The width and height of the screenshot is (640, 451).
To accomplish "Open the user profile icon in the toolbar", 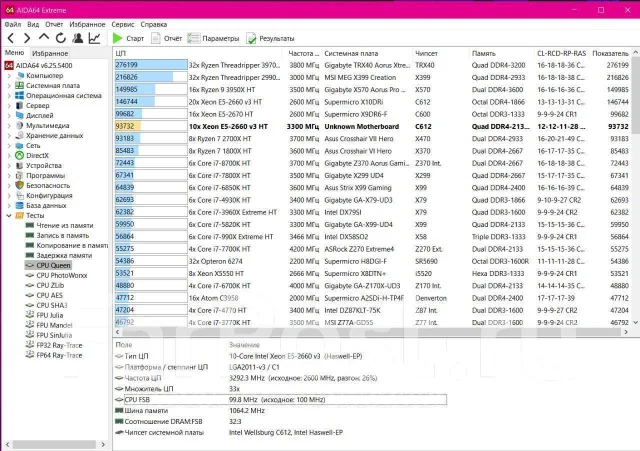I will coord(78,38).
